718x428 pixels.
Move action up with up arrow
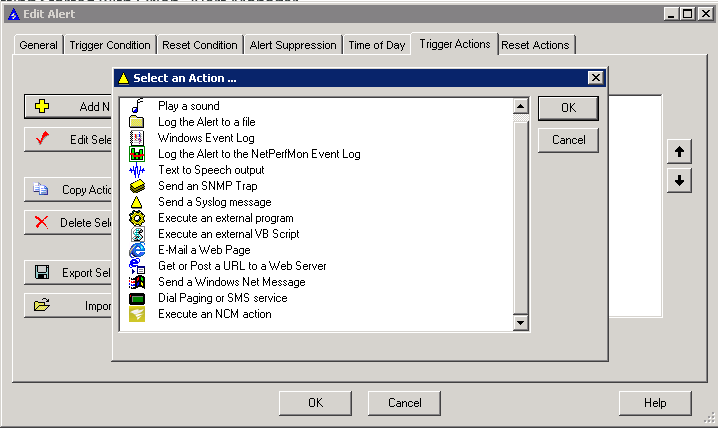[679, 152]
